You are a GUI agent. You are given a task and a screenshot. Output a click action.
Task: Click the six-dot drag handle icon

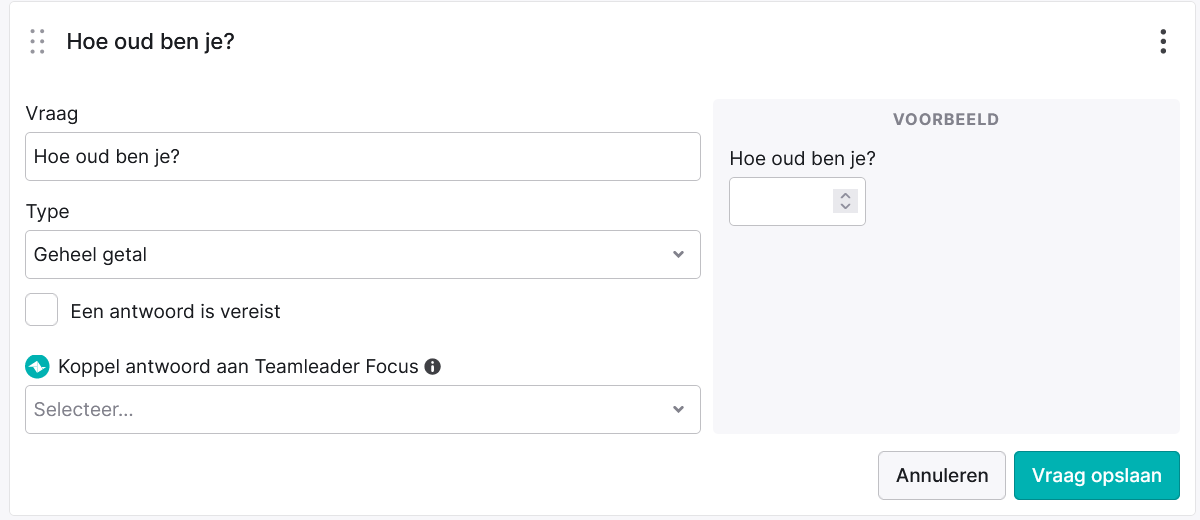click(37, 41)
